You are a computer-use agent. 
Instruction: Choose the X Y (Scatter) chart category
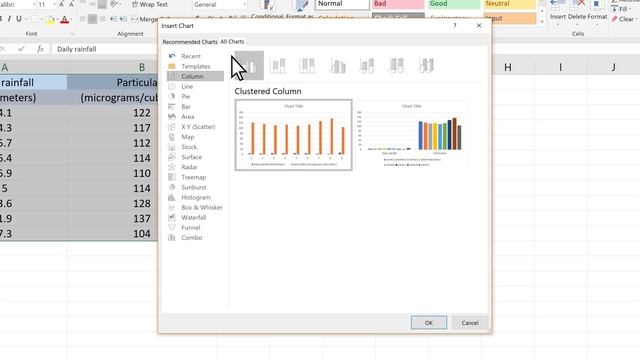coord(195,127)
